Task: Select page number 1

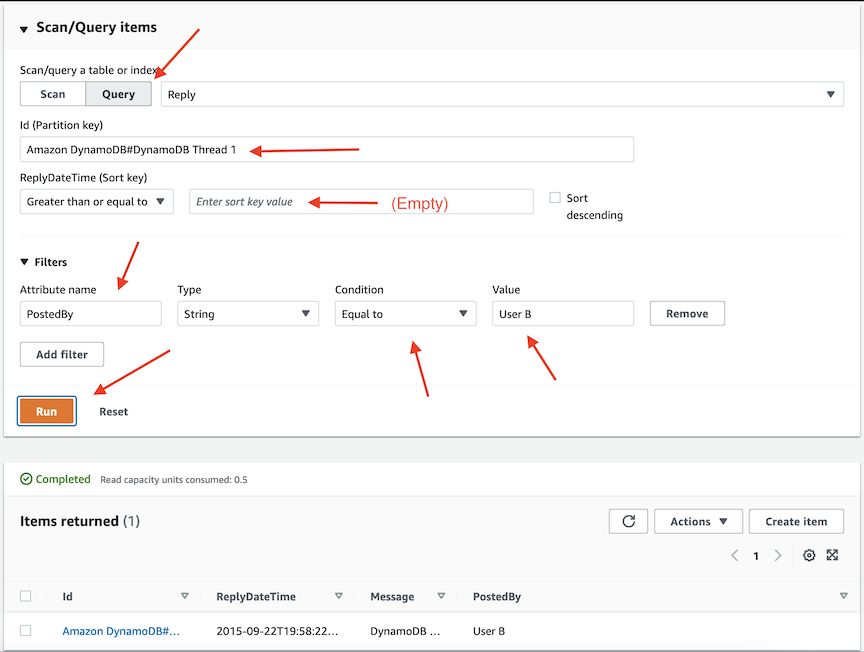Action: coord(756,556)
